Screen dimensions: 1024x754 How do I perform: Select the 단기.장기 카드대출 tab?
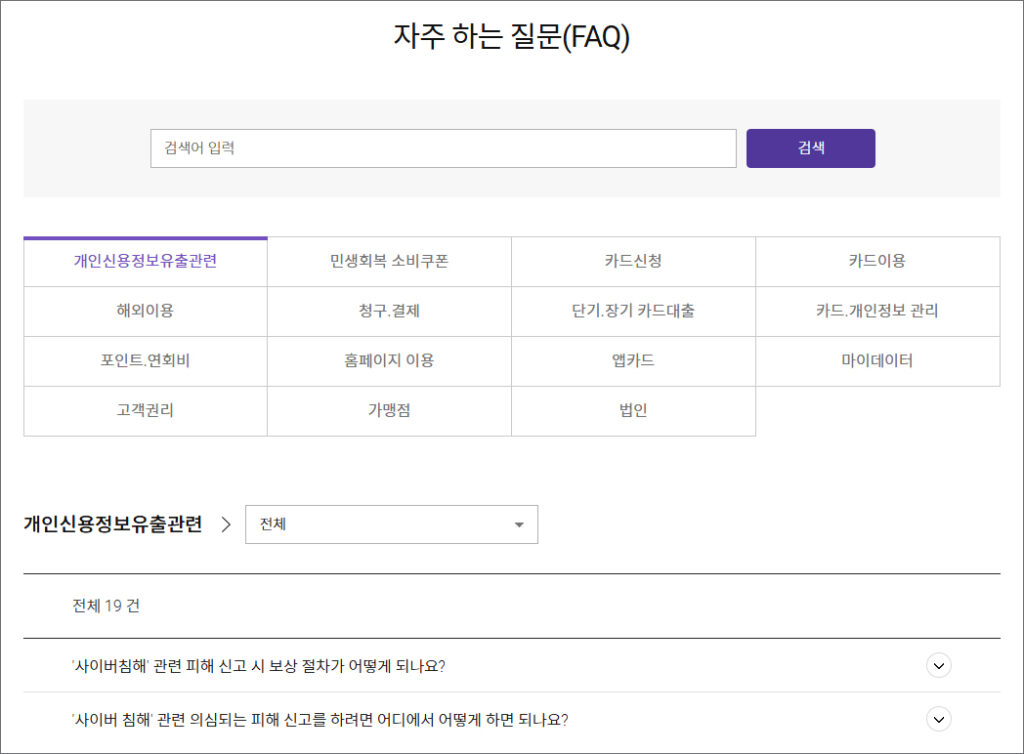click(633, 311)
